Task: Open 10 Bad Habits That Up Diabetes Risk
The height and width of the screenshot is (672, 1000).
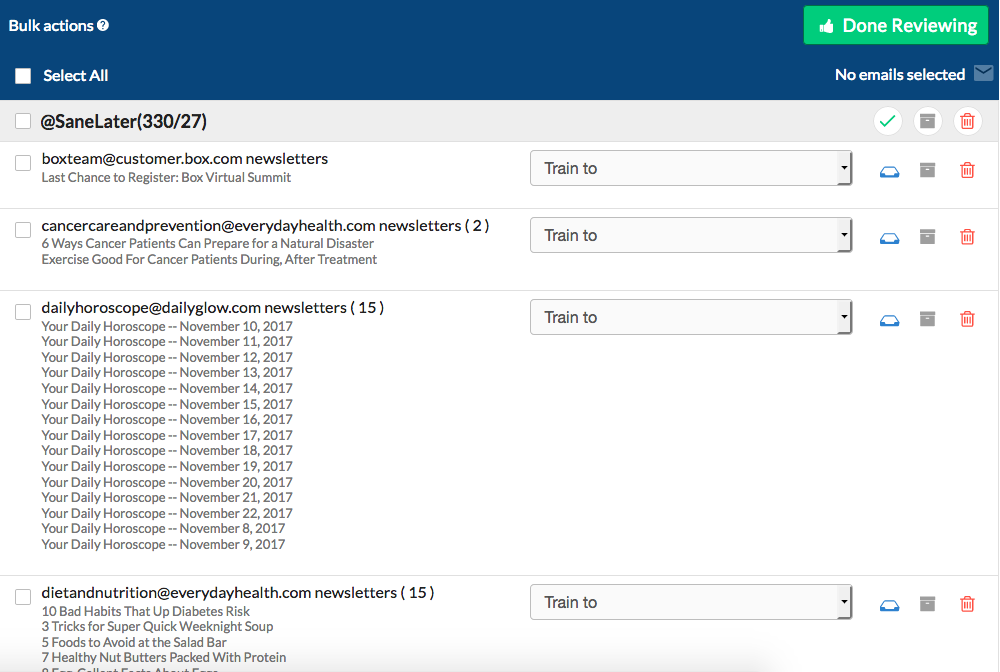Action: point(145,611)
